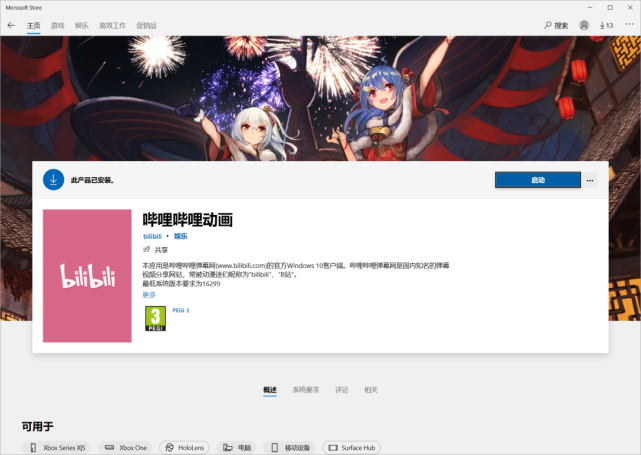Open the 高效工作 tab
The height and width of the screenshot is (455, 641).
[112, 25]
